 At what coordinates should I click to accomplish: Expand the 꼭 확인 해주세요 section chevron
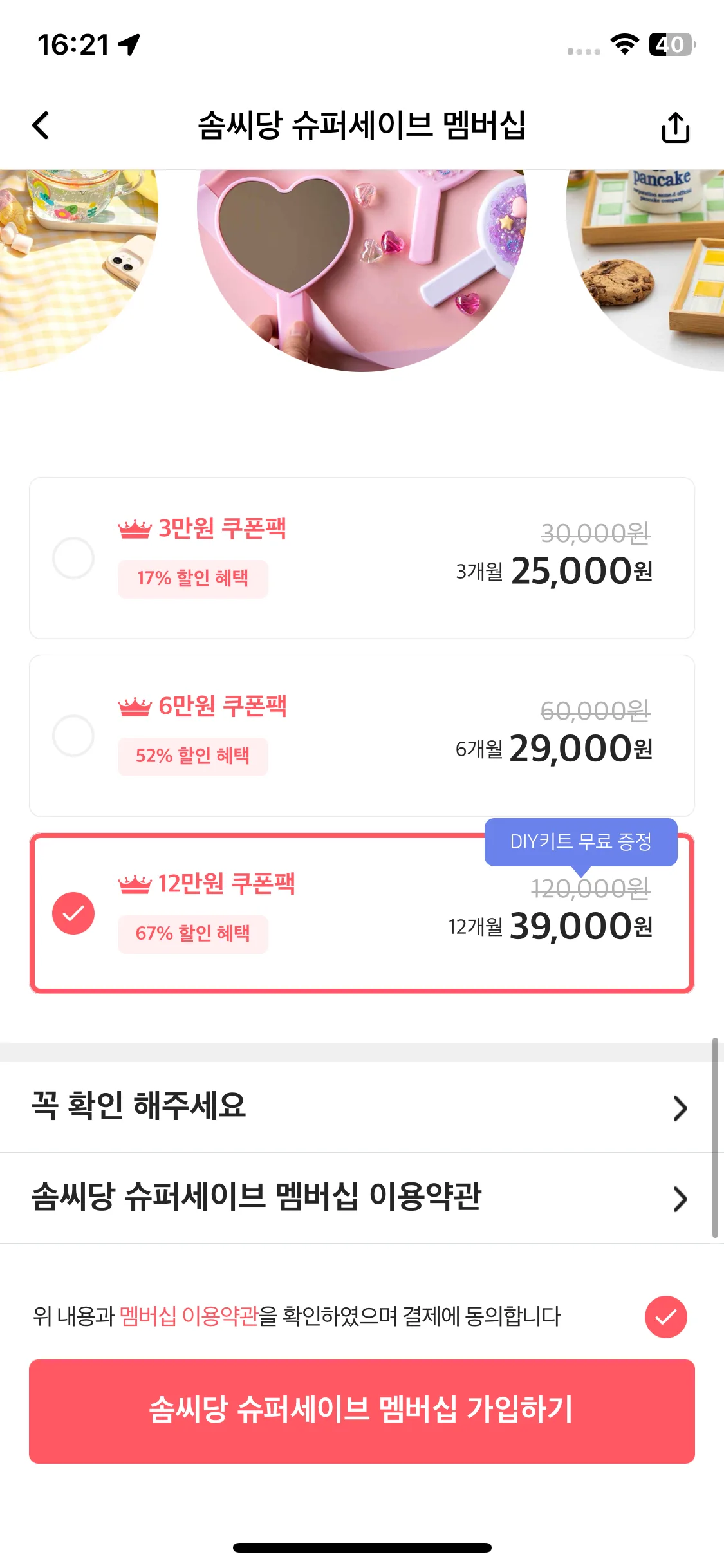coord(680,1108)
